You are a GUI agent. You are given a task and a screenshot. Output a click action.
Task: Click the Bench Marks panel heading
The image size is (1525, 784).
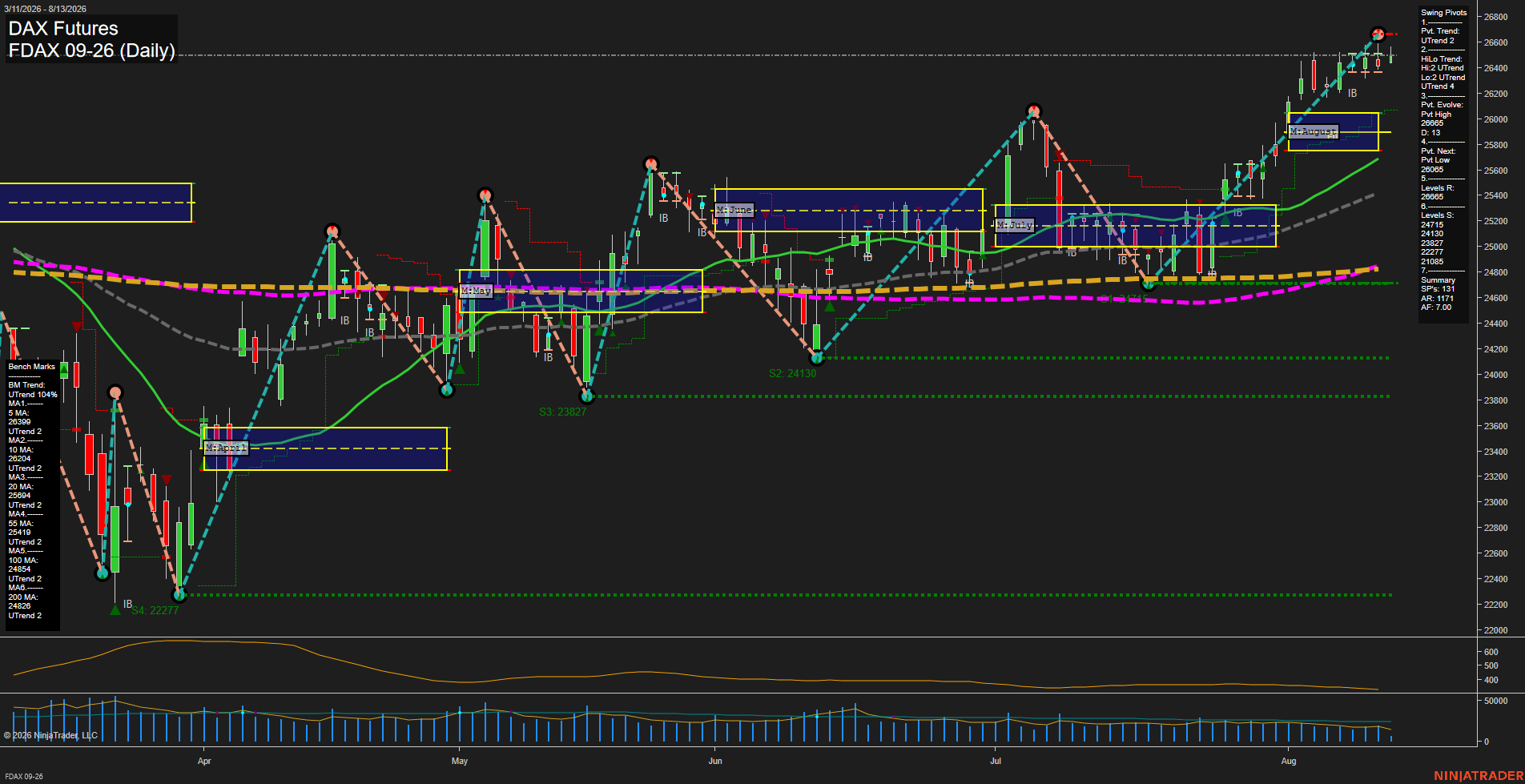pyautogui.click(x=32, y=367)
